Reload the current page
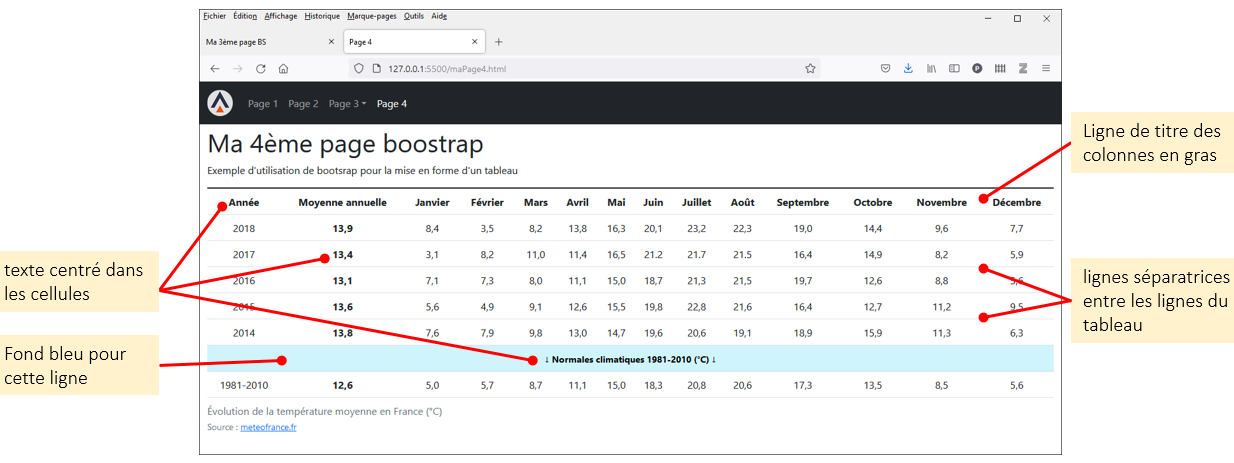1234x463 pixels. pyautogui.click(x=261, y=69)
